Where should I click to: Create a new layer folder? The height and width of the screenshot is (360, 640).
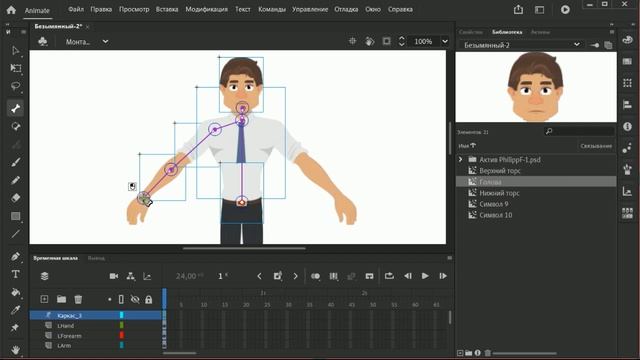pos(61,299)
